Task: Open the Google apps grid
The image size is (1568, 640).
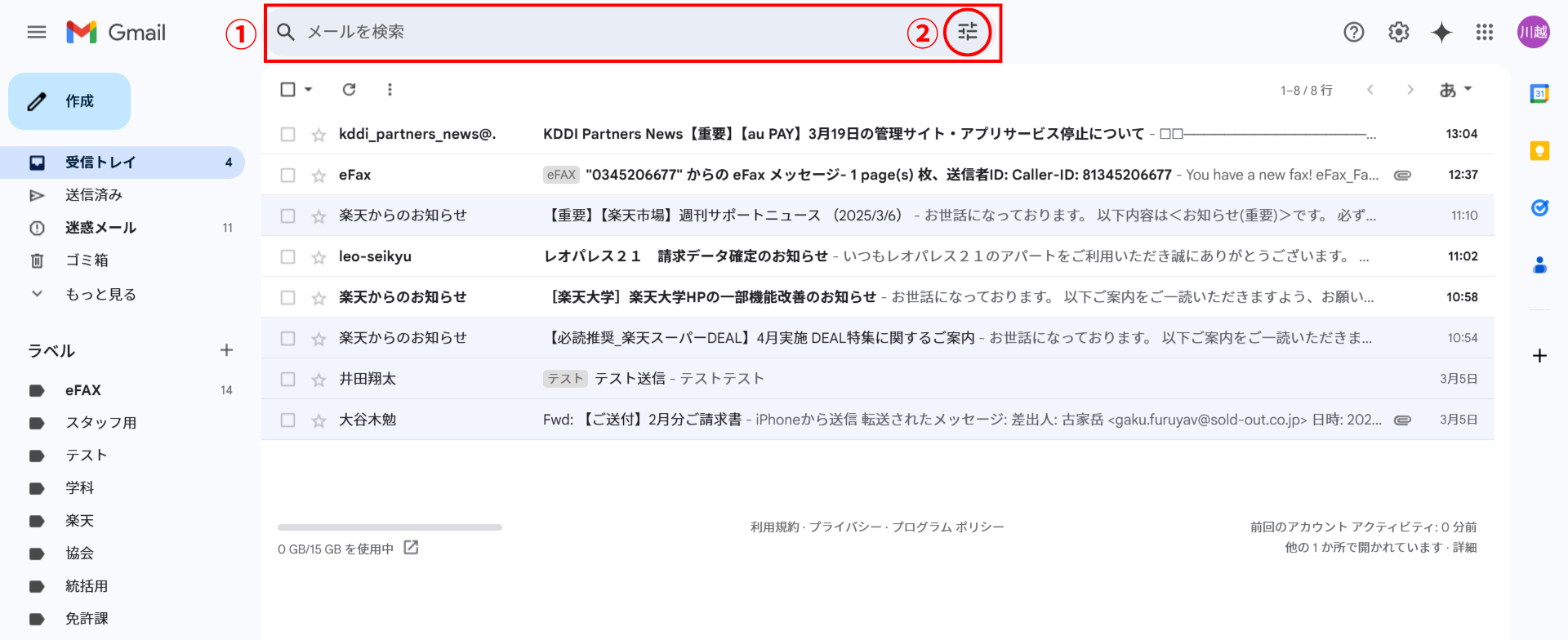Action: point(1484,32)
